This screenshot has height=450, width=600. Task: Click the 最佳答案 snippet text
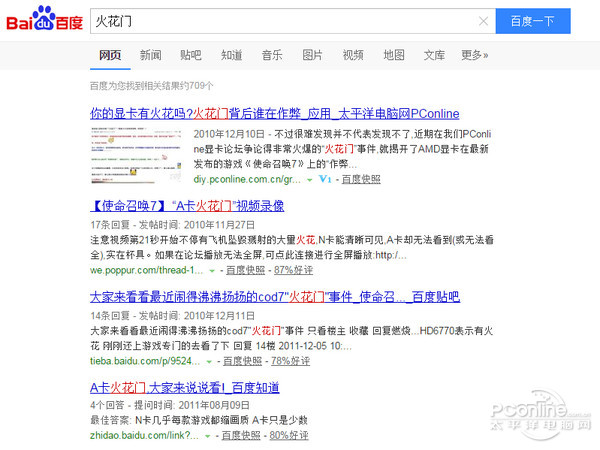click(x=199, y=420)
